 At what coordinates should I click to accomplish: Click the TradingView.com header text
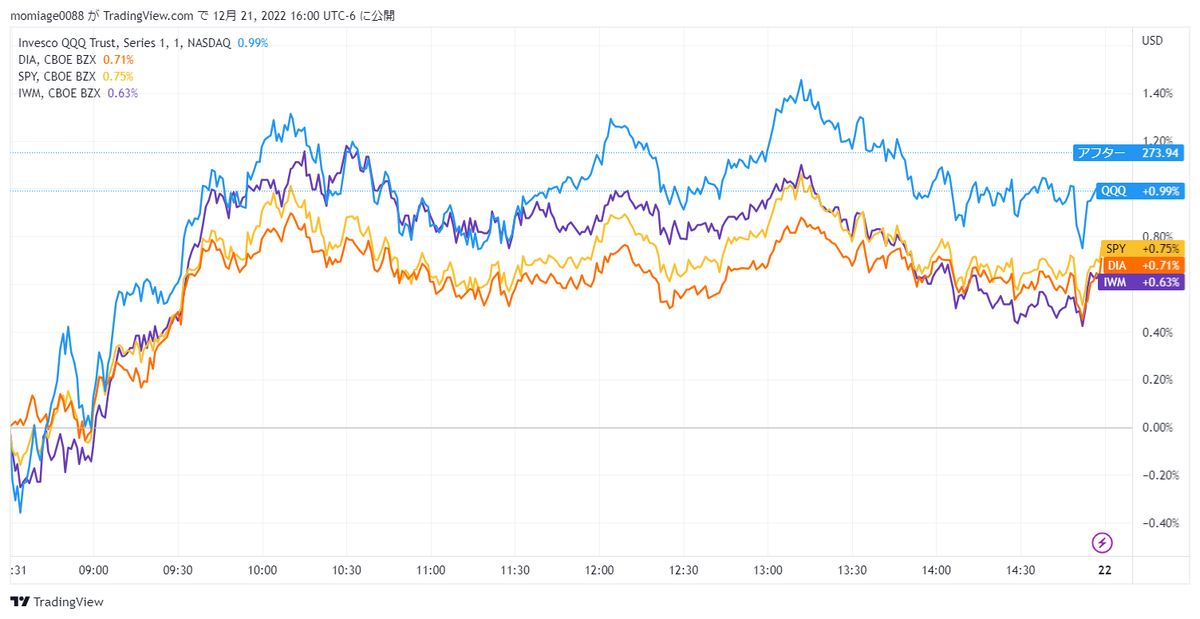pos(148,15)
